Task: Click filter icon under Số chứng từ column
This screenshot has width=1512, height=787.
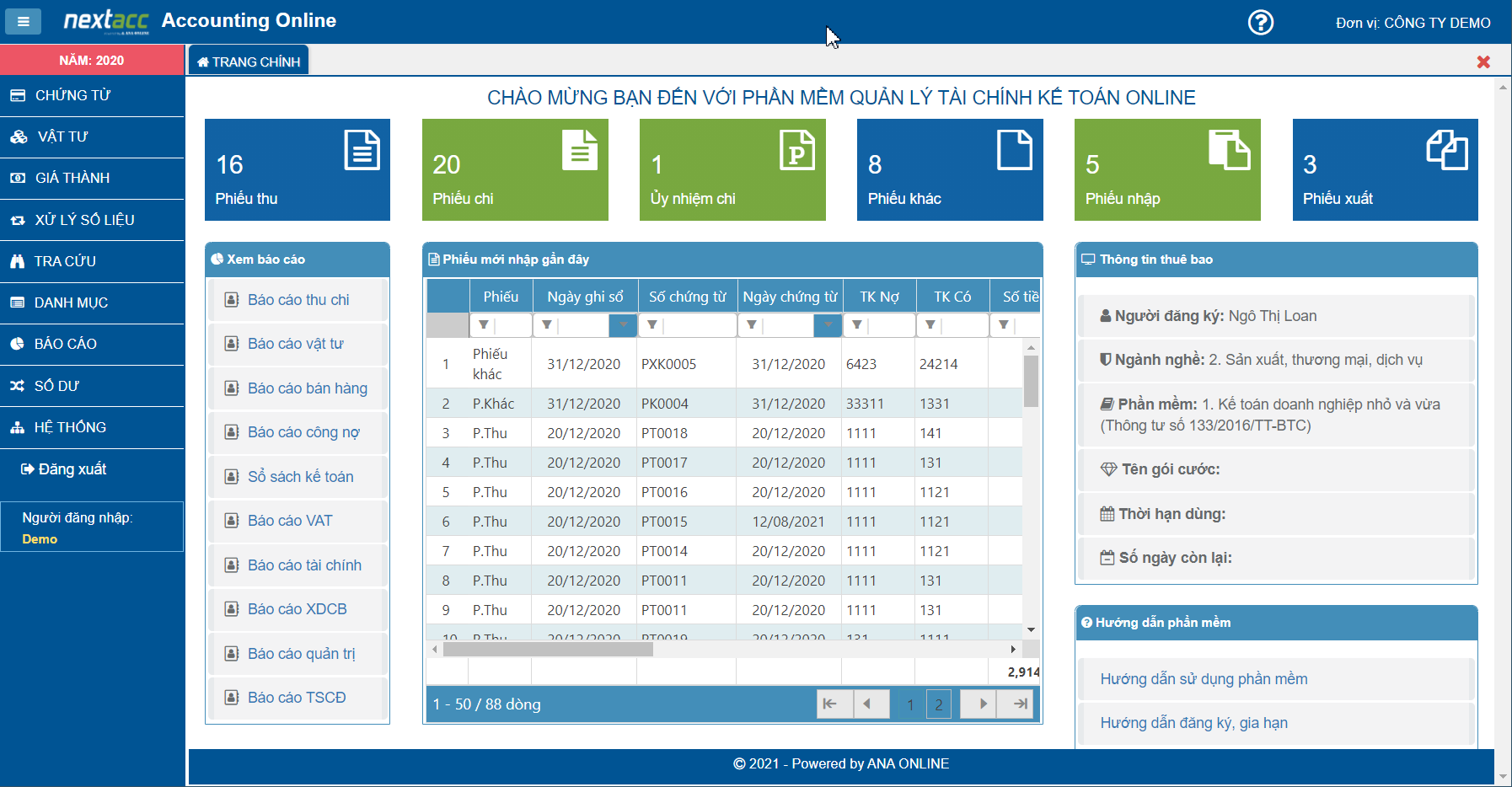Action: [652, 324]
